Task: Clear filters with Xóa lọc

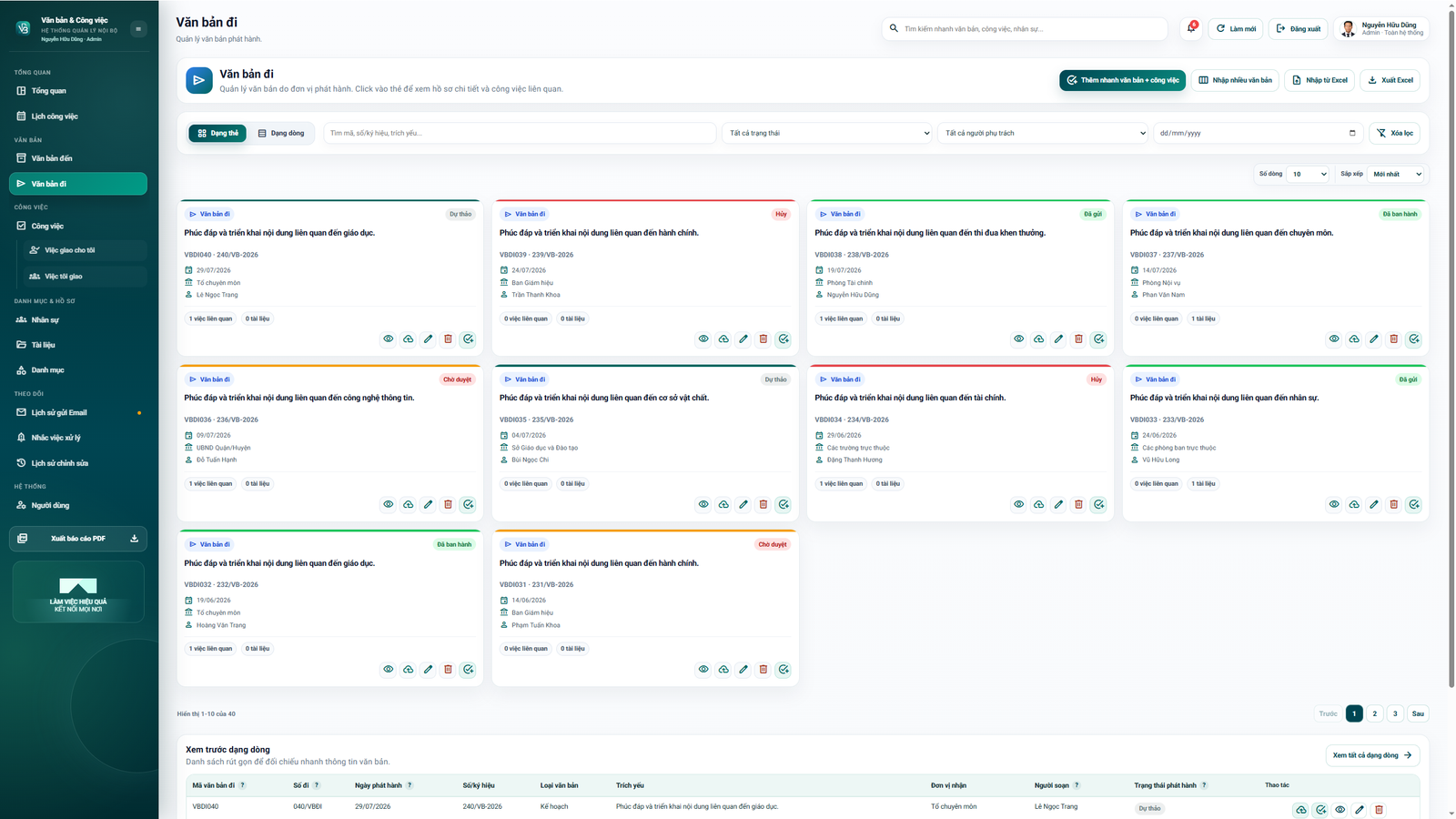Action: (1395, 133)
